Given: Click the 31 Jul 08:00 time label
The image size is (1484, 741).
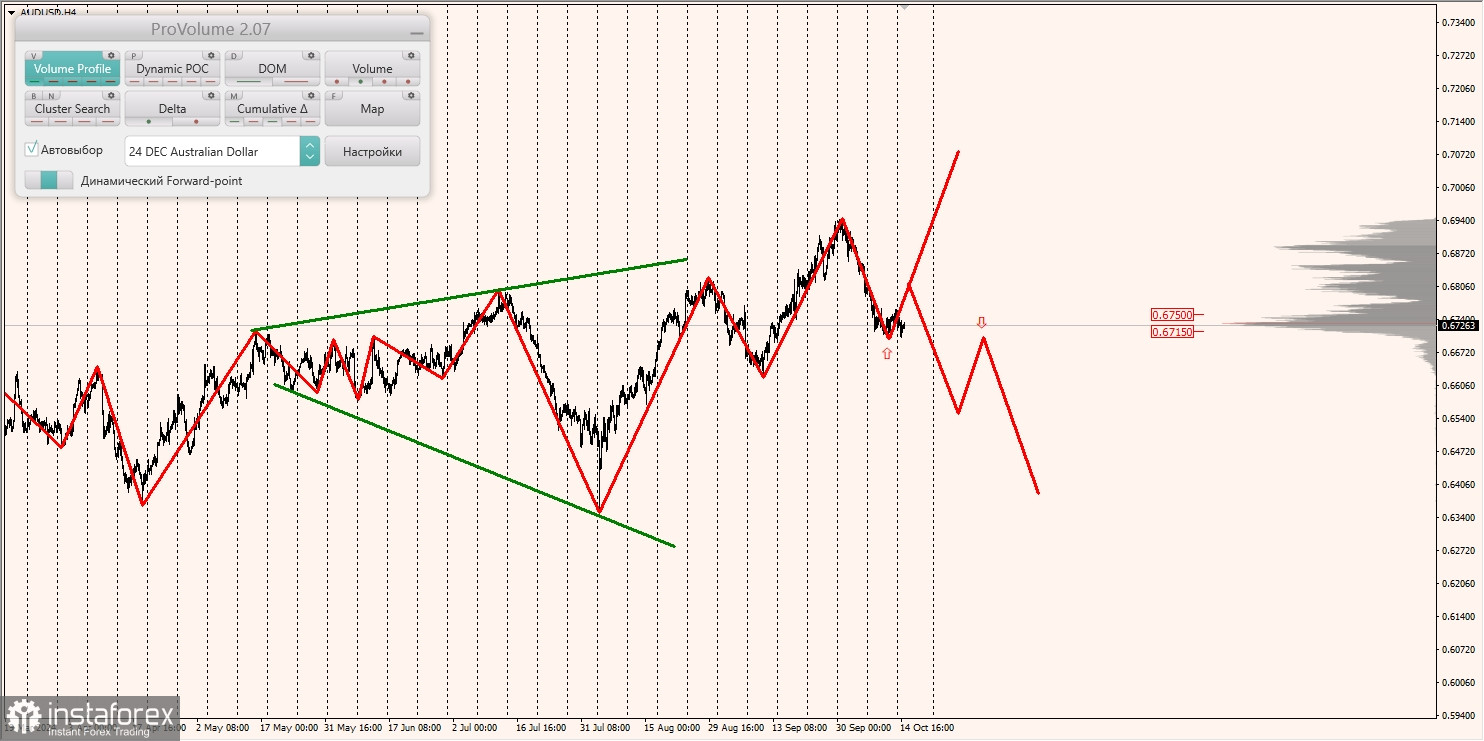Looking at the screenshot, I should click(x=605, y=728).
